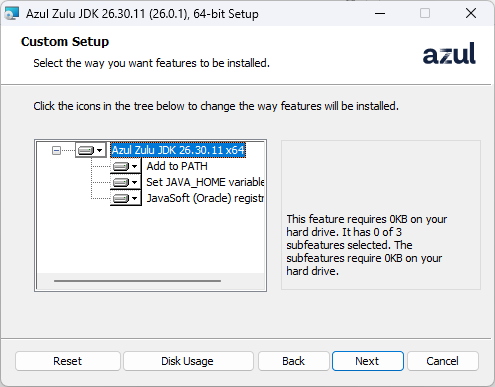Minimize the setup window

380,14
